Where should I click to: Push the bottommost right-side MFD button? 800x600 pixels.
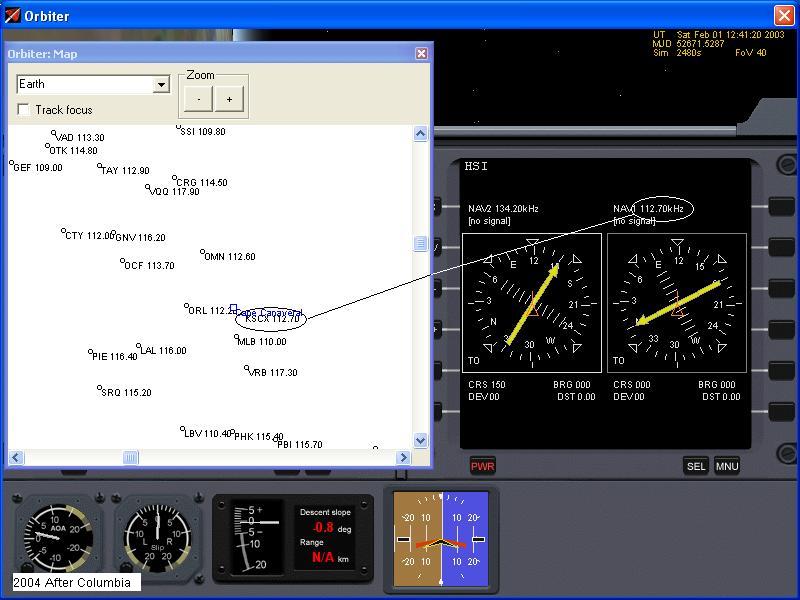pyautogui.click(x=780, y=412)
